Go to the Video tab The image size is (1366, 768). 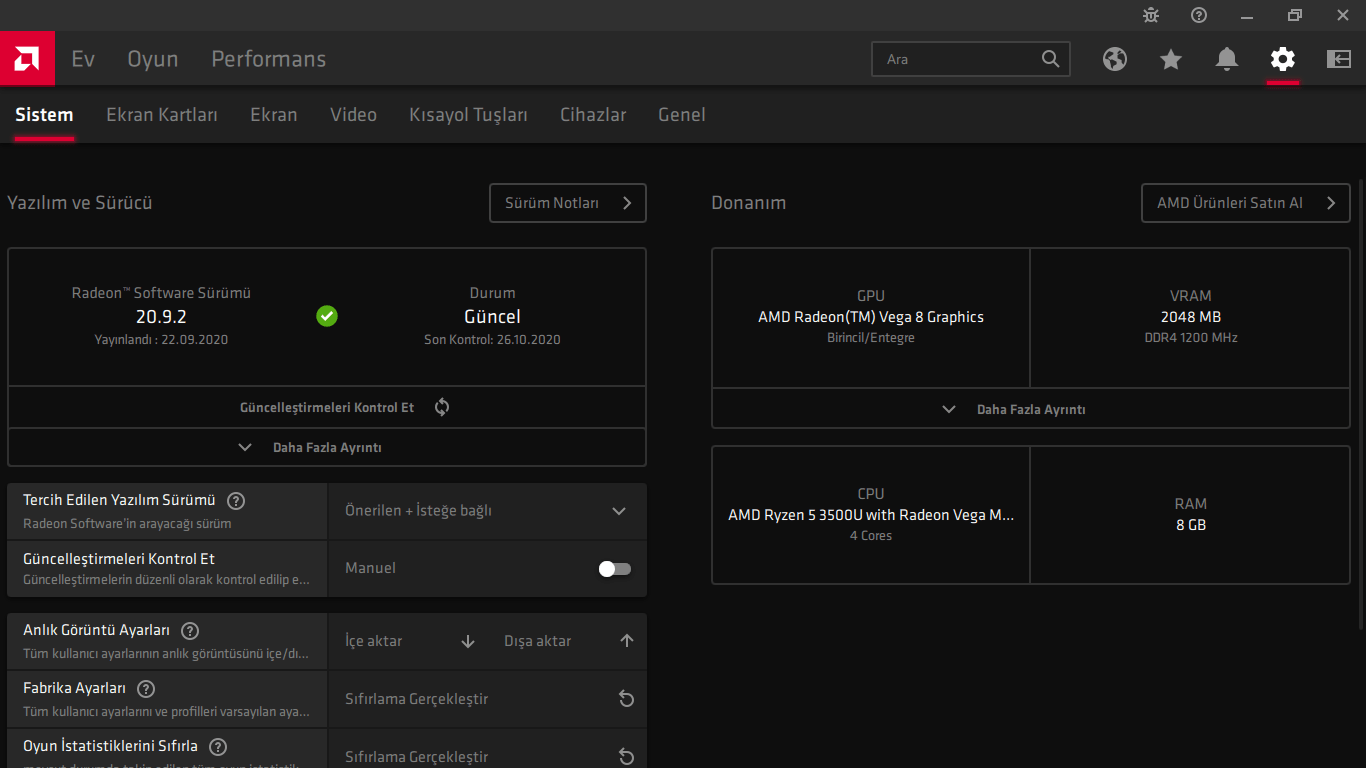354,115
